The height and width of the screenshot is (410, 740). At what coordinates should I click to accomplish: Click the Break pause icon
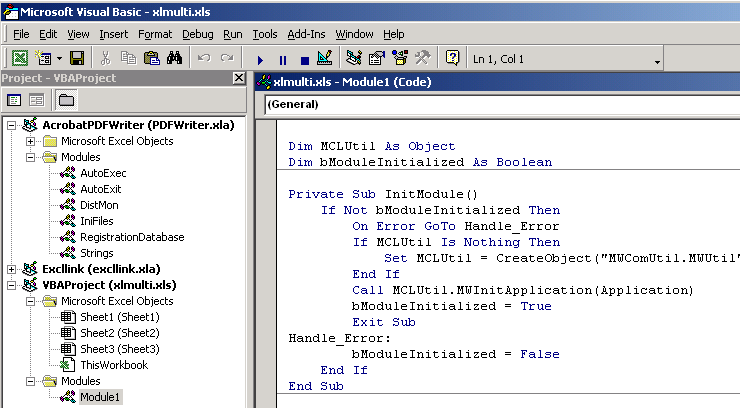click(283, 60)
